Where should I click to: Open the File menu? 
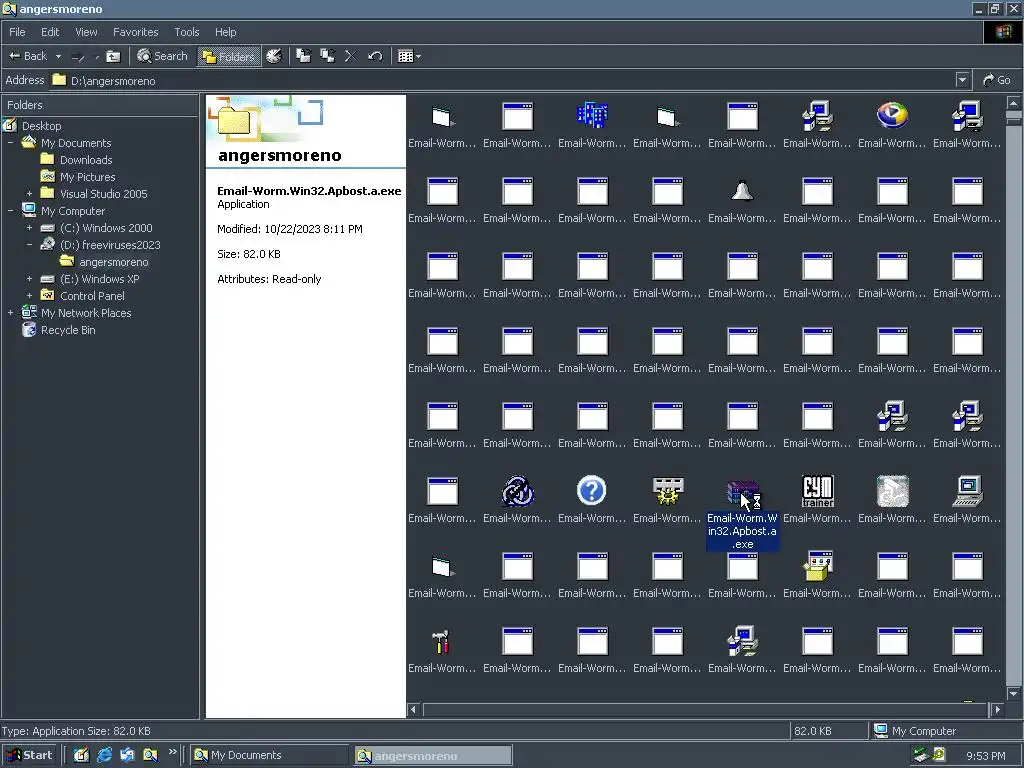(17, 32)
